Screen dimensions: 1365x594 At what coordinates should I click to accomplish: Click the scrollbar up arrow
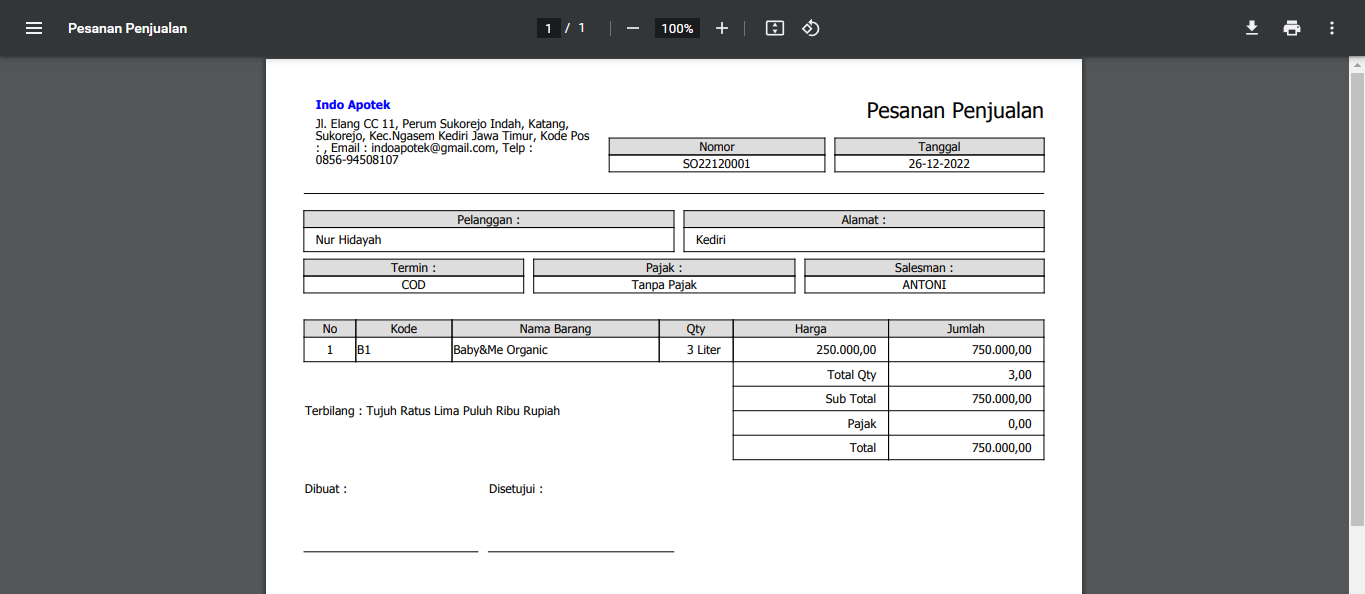[x=1357, y=65]
